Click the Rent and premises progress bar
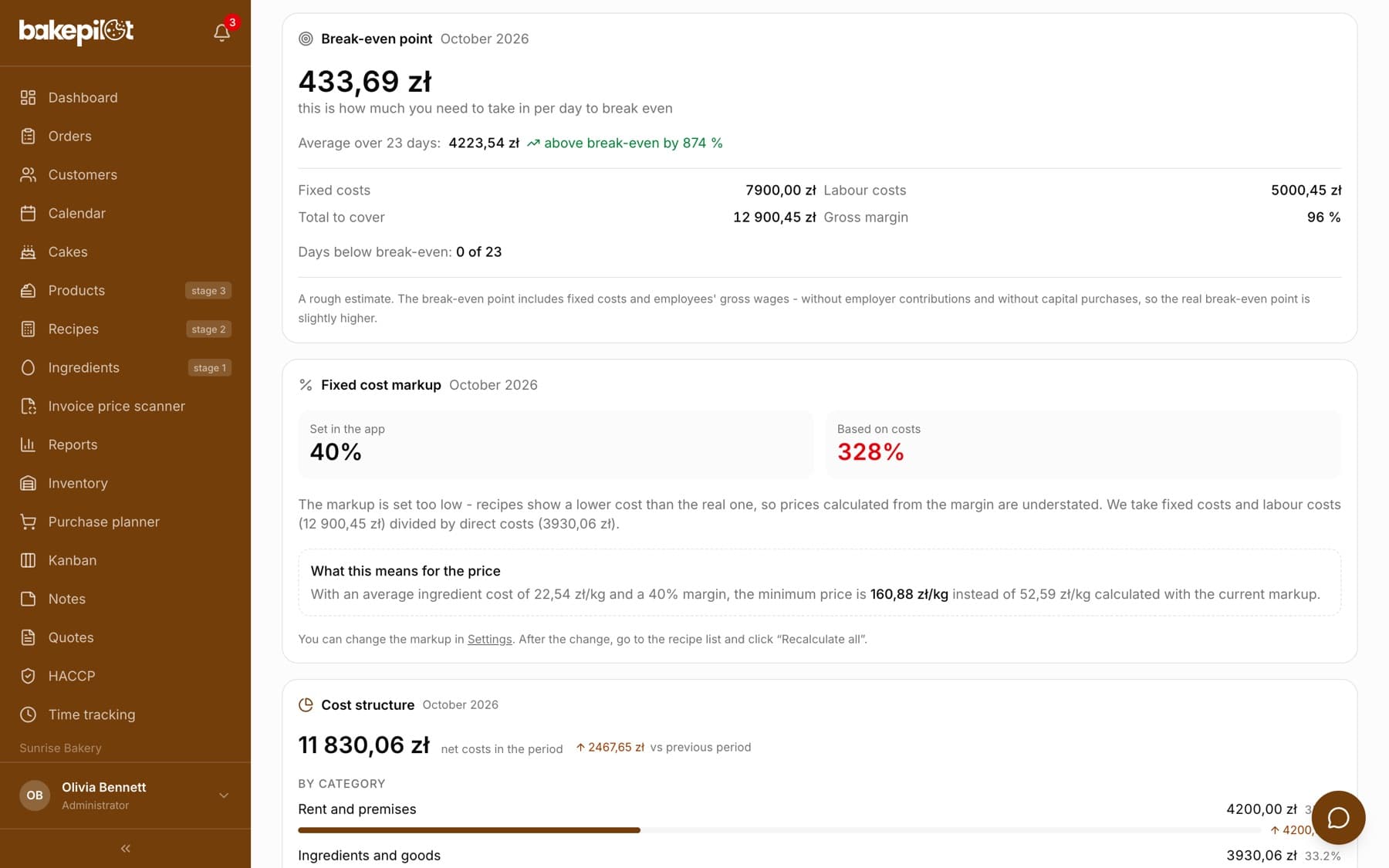 tap(779, 830)
